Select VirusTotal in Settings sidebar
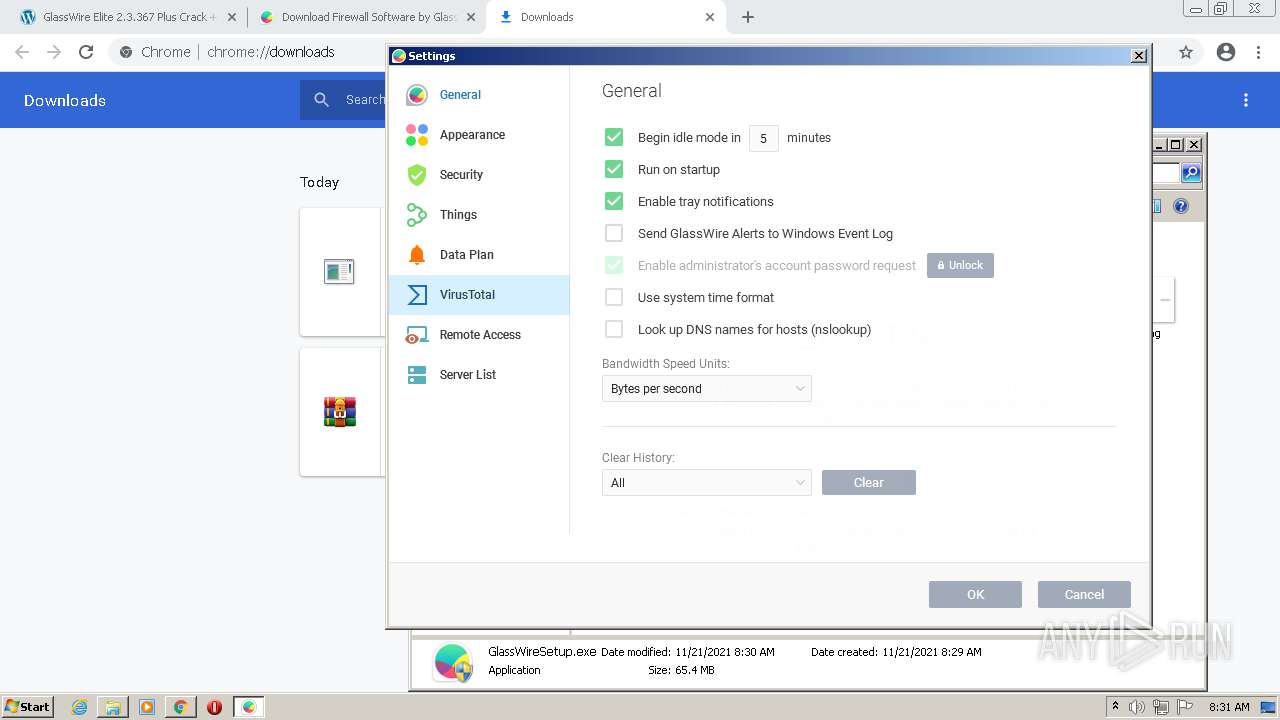Screen dimensions: 1280x720 (479, 295)
